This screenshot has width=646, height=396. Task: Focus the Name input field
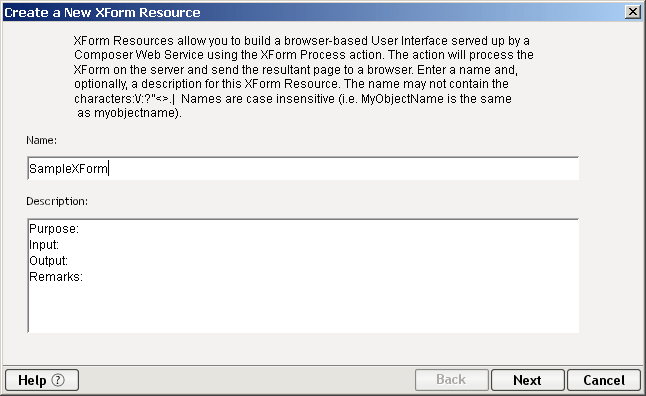[x=303, y=168]
